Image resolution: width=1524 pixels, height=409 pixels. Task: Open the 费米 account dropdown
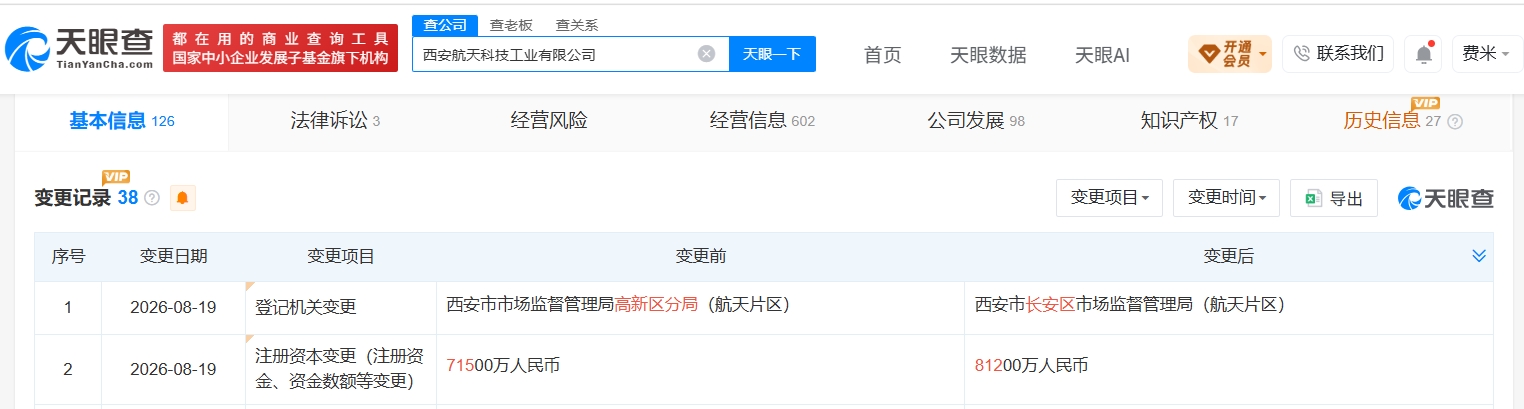[x=1486, y=54]
